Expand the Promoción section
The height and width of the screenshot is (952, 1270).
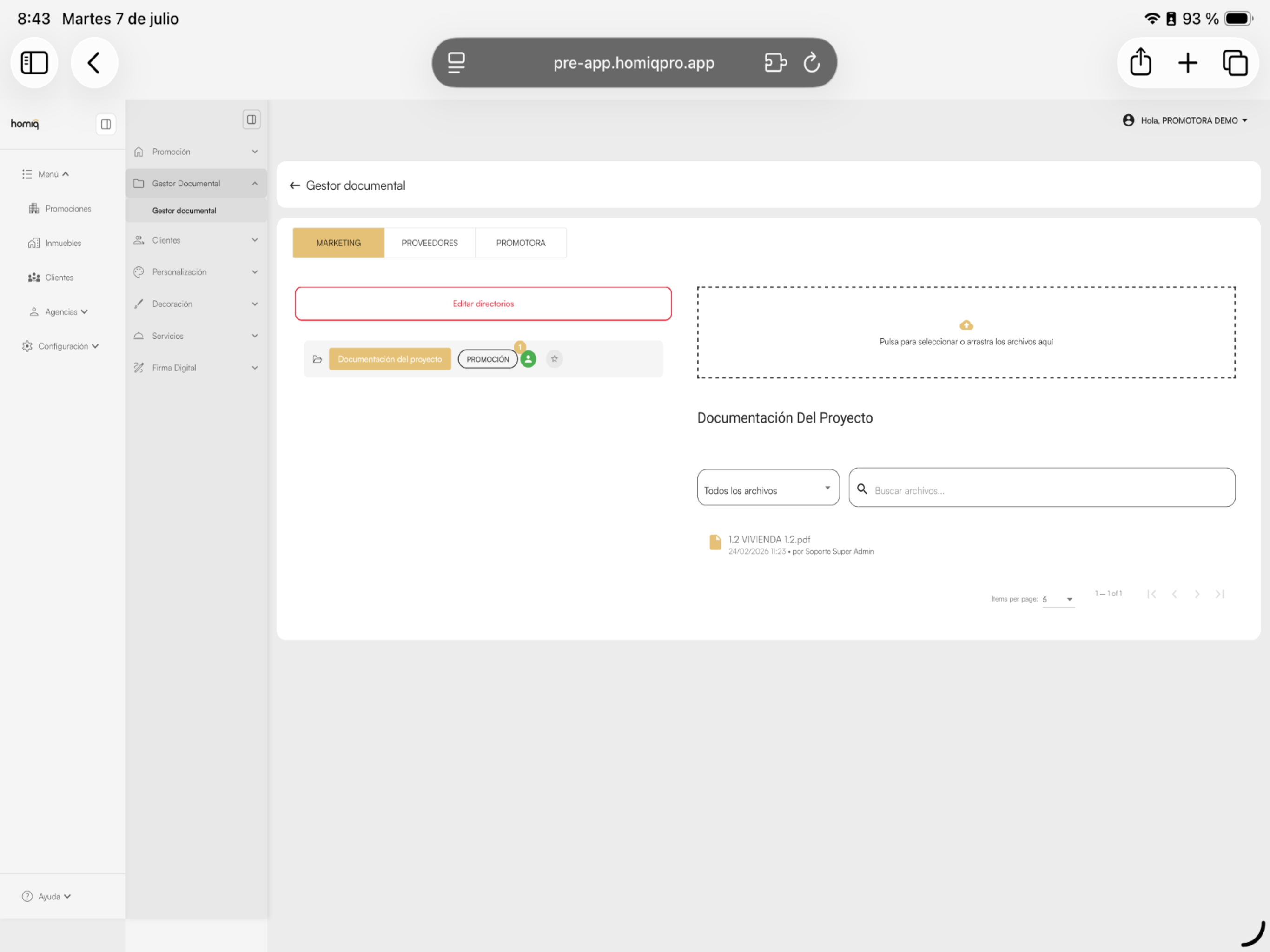point(196,152)
